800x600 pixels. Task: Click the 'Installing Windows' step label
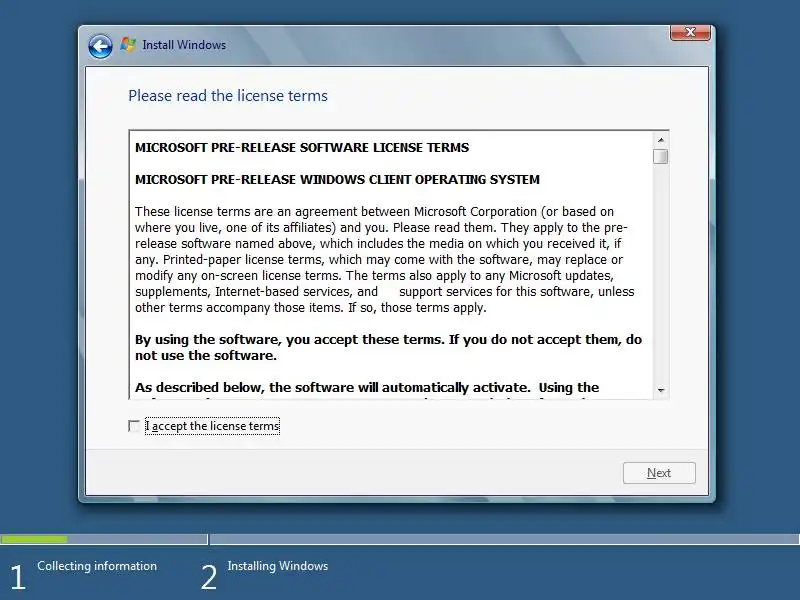278,566
